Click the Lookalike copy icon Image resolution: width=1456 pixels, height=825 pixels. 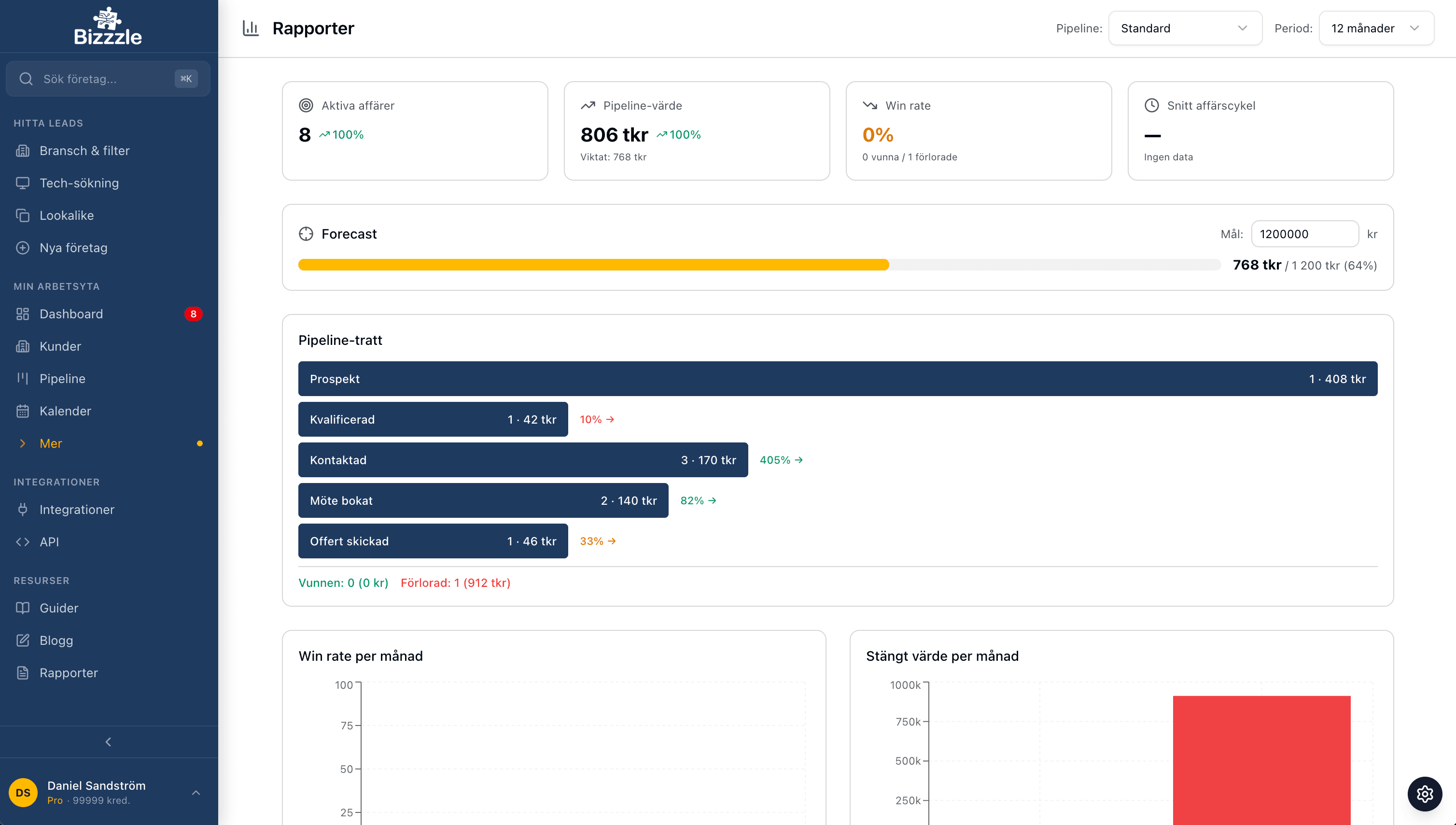pos(23,215)
